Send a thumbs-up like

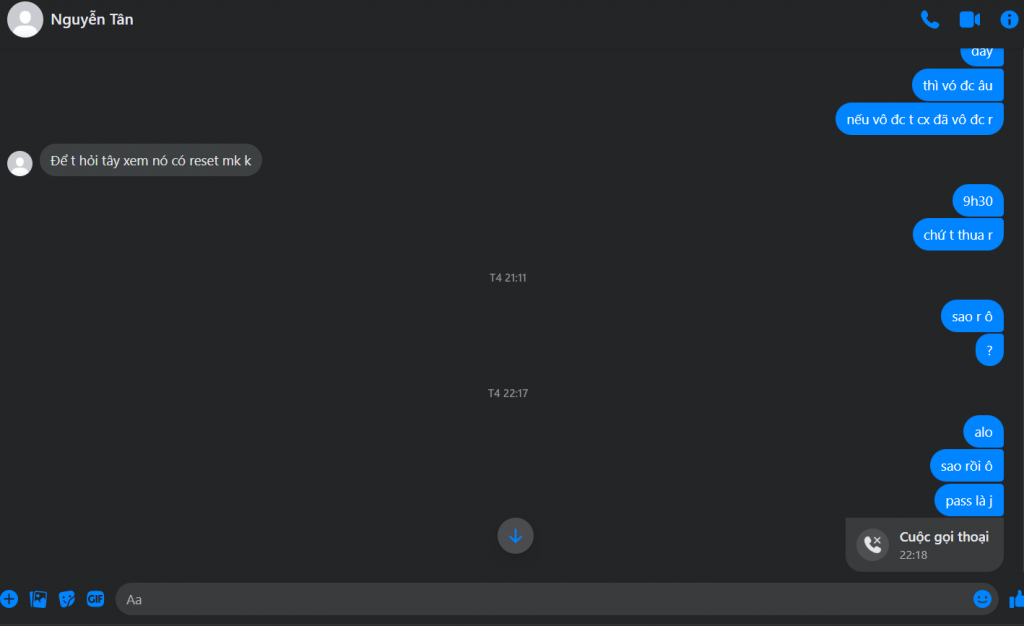coord(1016,599)
